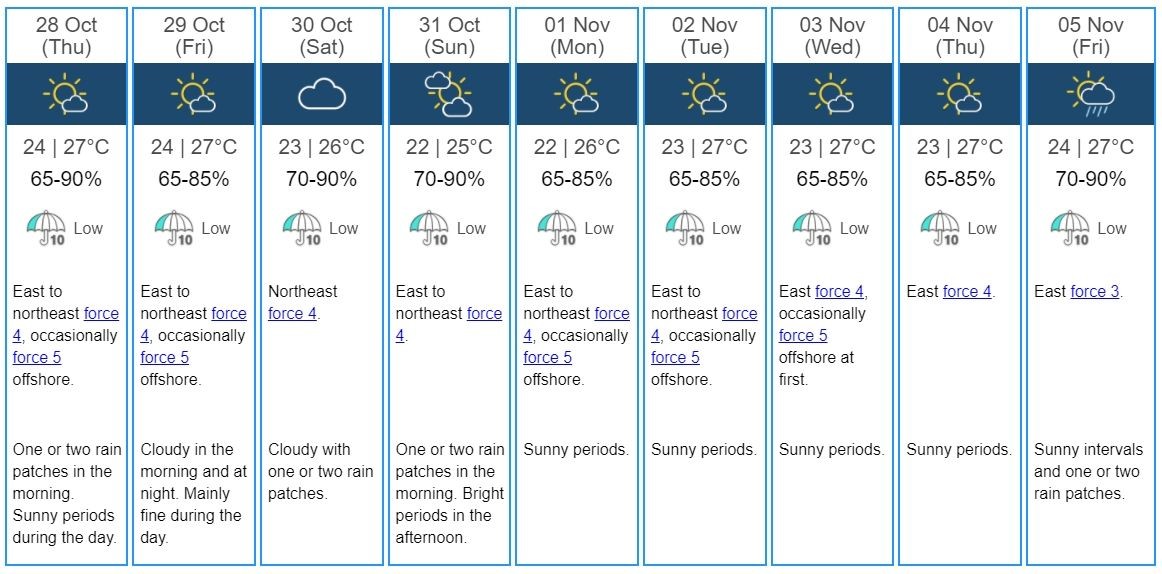Click the cloudy weather icon for 30 Oct
1162x574 pixels.
tap(322, 94)
